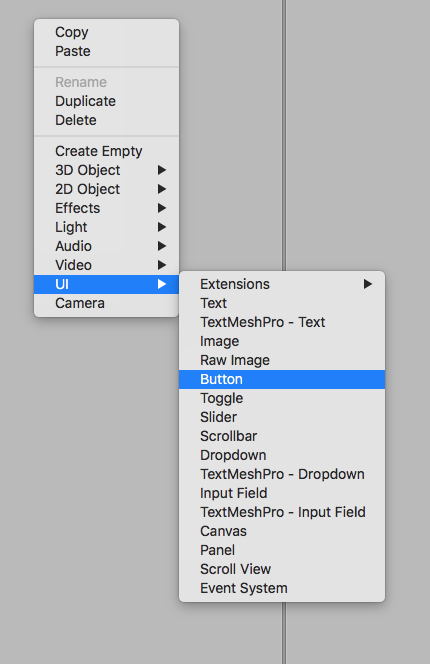The image size is (430, 664).
Task: Open the Video submenu item
Action: click(x=106, y=265)
